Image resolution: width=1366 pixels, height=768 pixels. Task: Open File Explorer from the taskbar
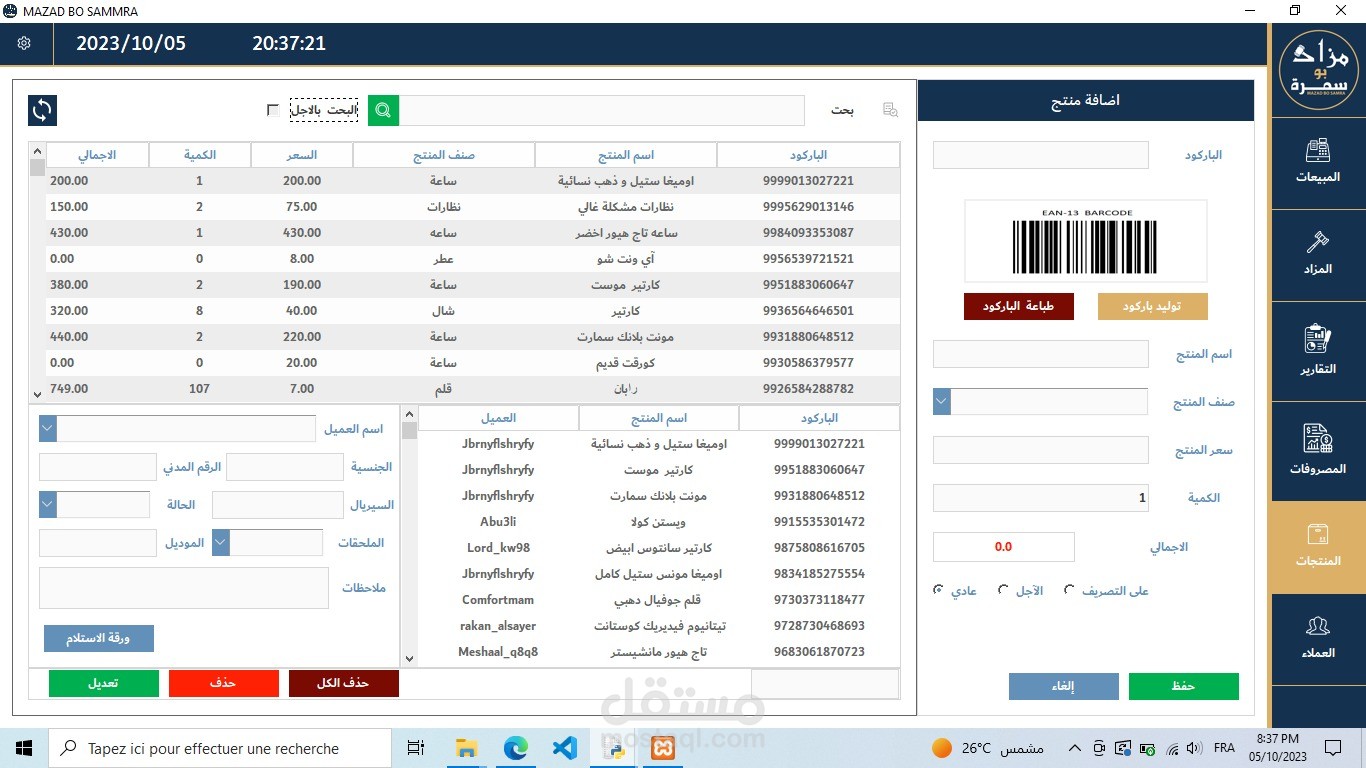(x=466, y=747)
